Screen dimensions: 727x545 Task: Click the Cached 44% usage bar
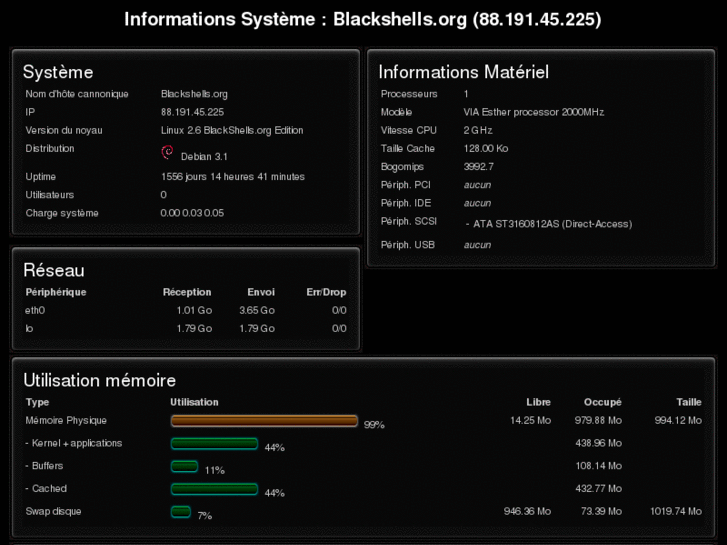pyautogui.click(x=214, y=489)
